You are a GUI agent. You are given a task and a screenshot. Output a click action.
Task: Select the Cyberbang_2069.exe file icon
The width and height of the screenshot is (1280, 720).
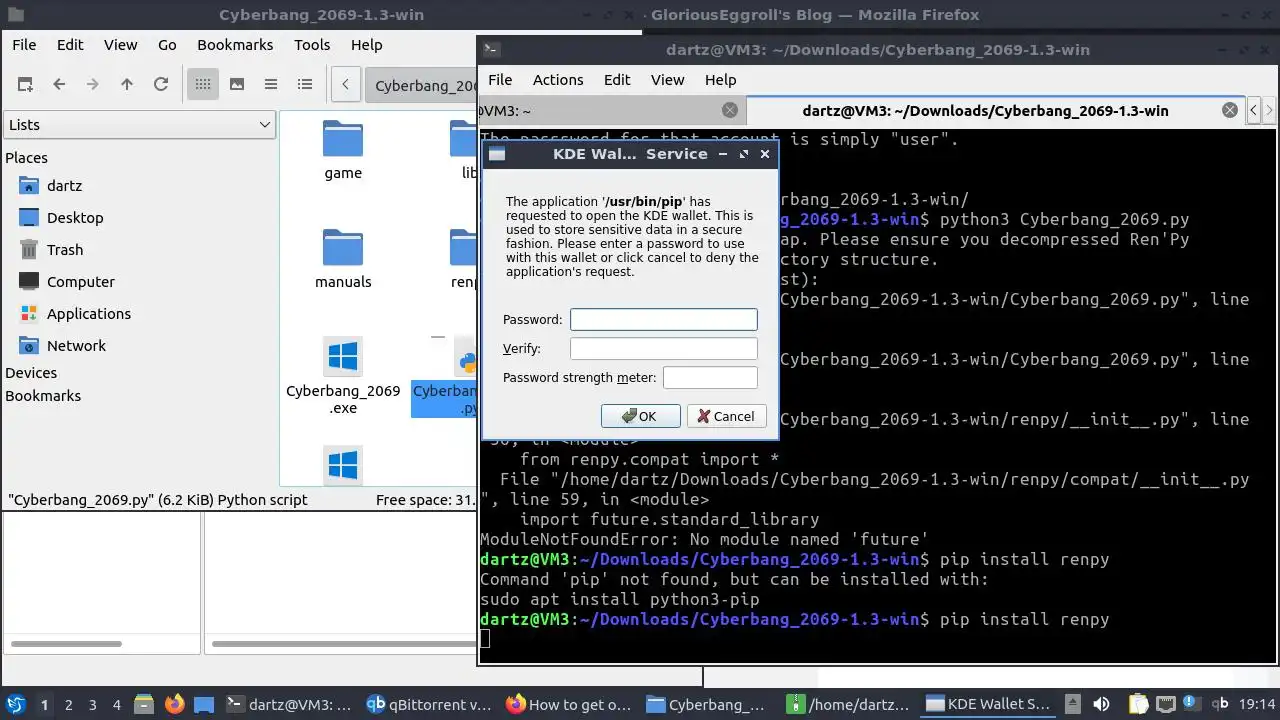343,356
